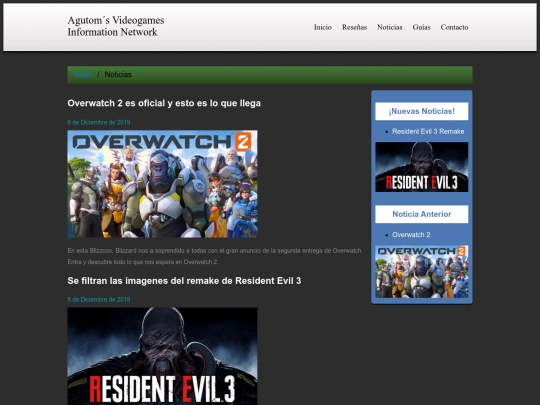Go to the Reseñas section
540x405 pixels.
[x=354, y=27]
